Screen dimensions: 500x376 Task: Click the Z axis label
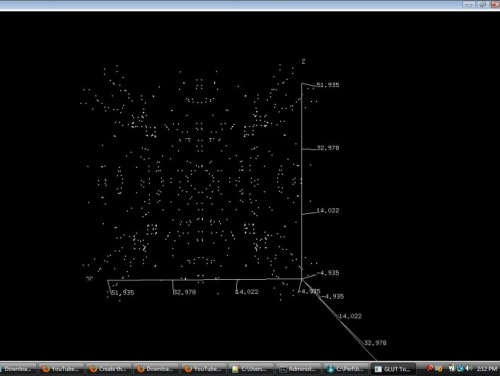coord(303,61)
